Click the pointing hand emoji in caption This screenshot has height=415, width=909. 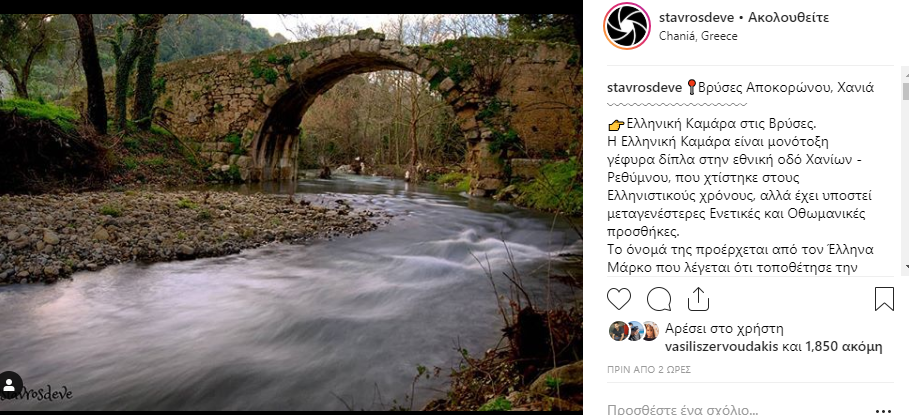pyautogui.click(x=616, y=125)
